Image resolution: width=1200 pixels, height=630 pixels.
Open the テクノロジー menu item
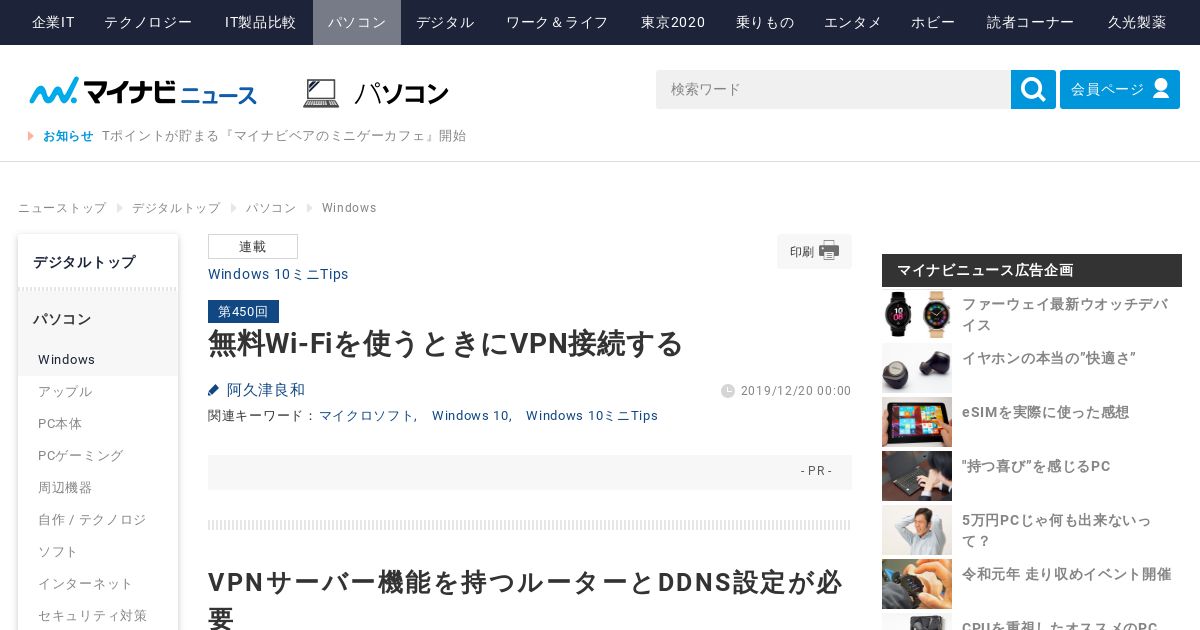coord(148,22)
